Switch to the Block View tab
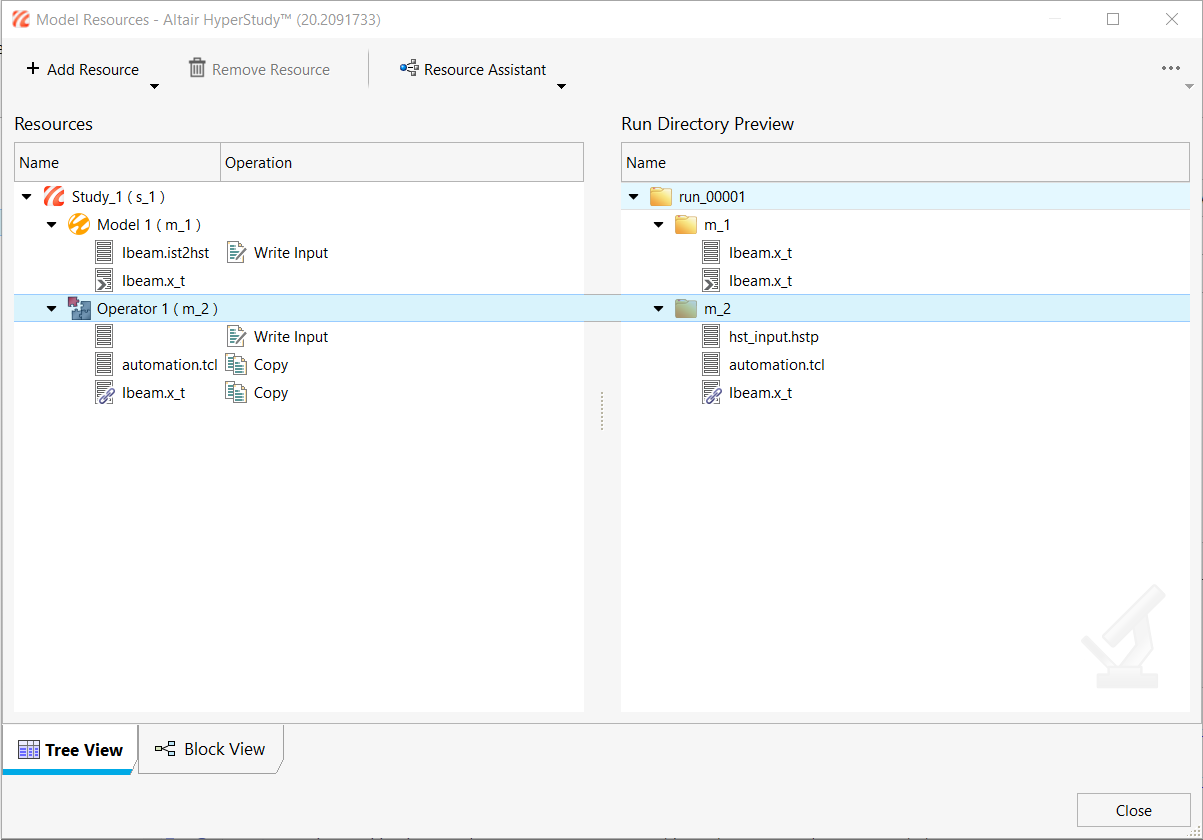 [211, 749]
